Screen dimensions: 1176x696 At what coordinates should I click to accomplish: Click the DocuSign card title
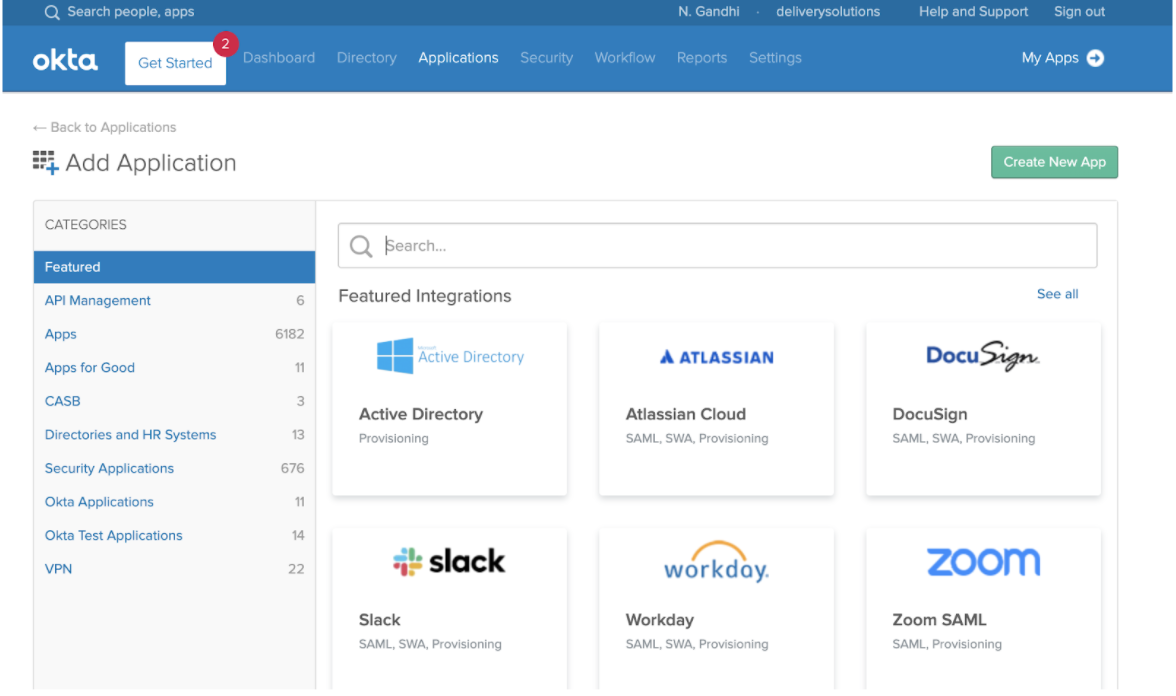[x=930, y=414]
